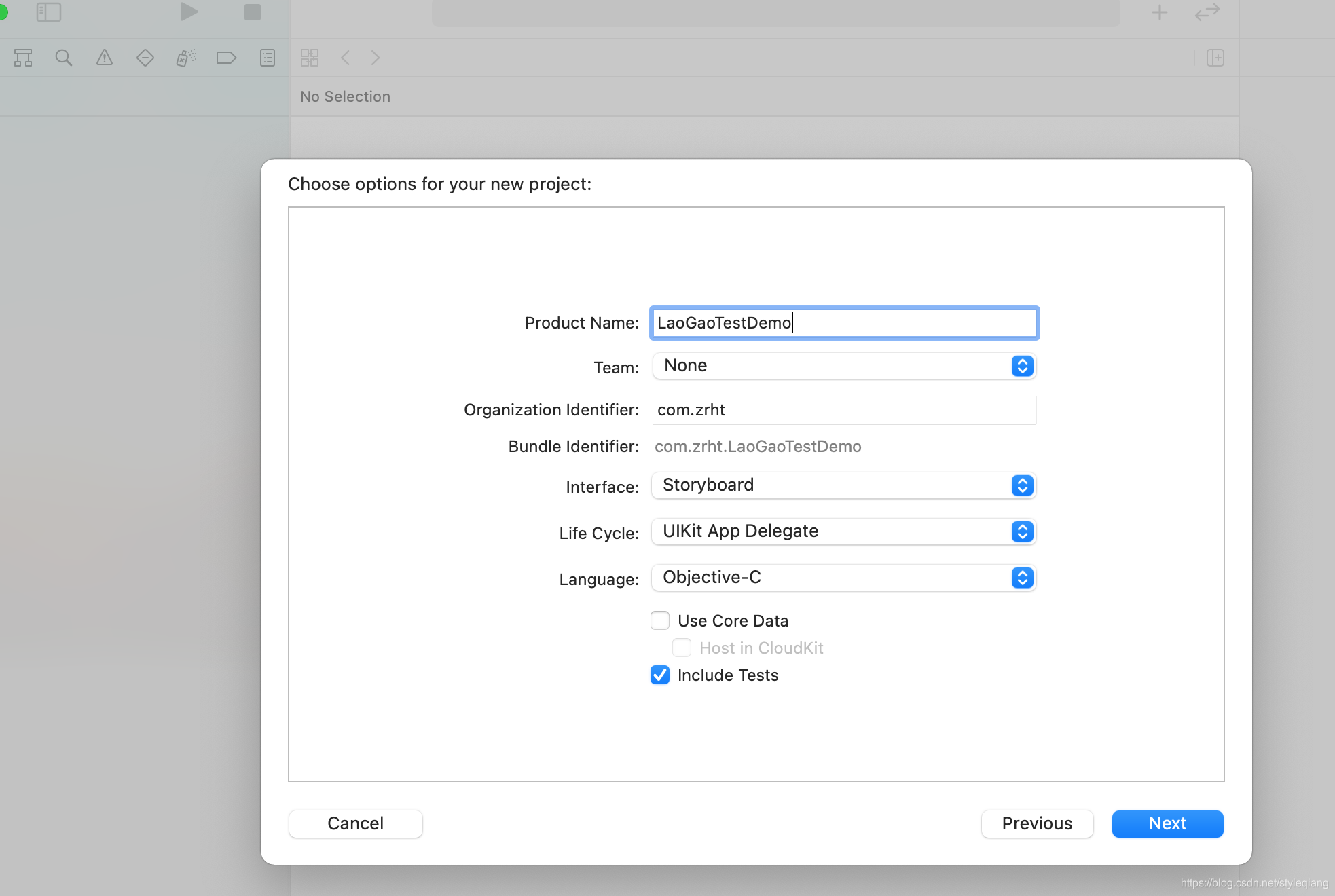The image size is (1335, 896).
Task: Open the Issue navigator warning icon
Action: pos(105,58)
